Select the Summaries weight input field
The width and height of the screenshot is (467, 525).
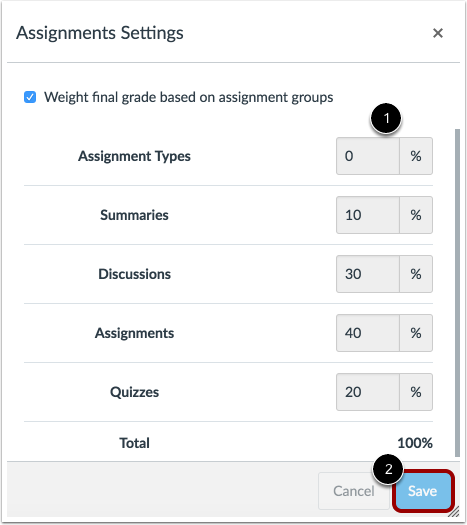[368, 215]
